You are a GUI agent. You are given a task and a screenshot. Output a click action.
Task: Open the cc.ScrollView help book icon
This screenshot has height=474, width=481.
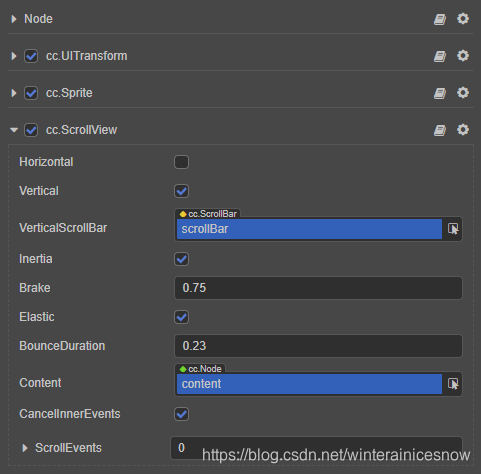pos(440,130)
